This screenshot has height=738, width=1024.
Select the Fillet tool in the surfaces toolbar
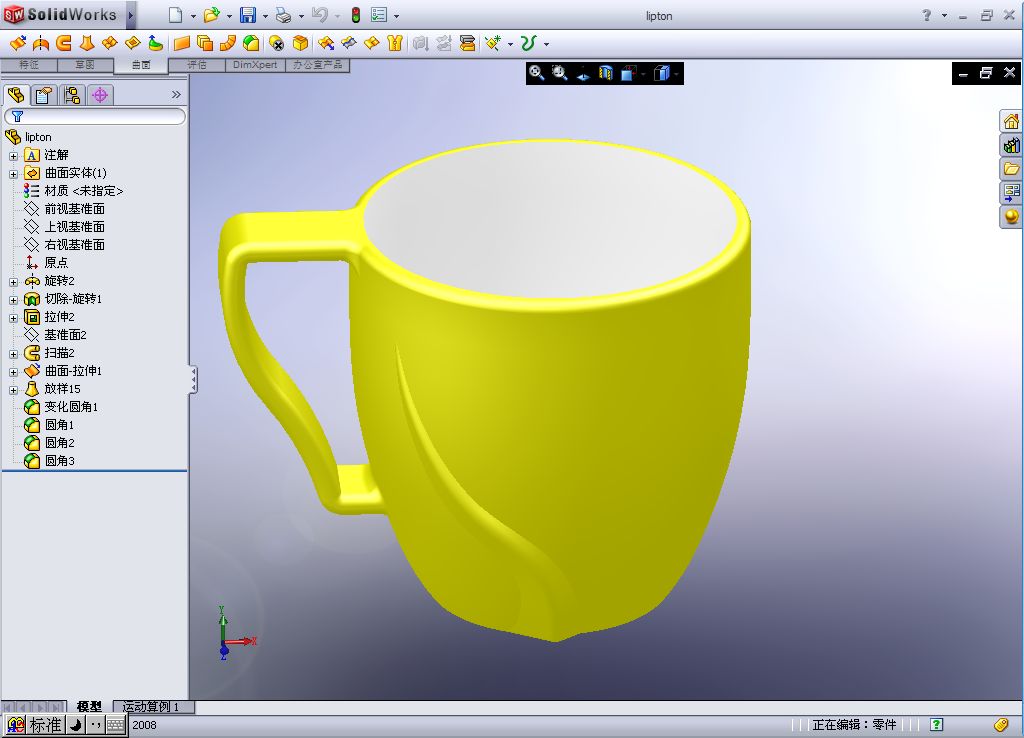coord(250,44)
